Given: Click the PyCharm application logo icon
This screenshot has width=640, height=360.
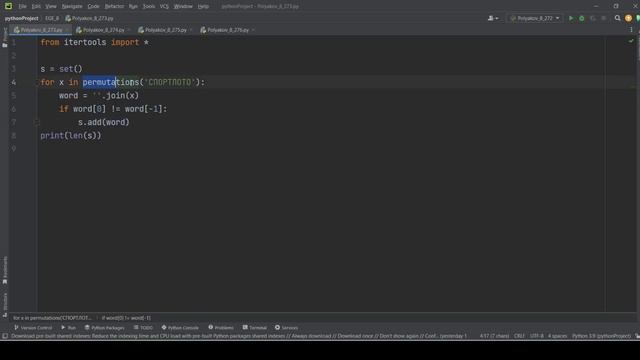Looking at the screenshot, I should (x=8, y=6).
